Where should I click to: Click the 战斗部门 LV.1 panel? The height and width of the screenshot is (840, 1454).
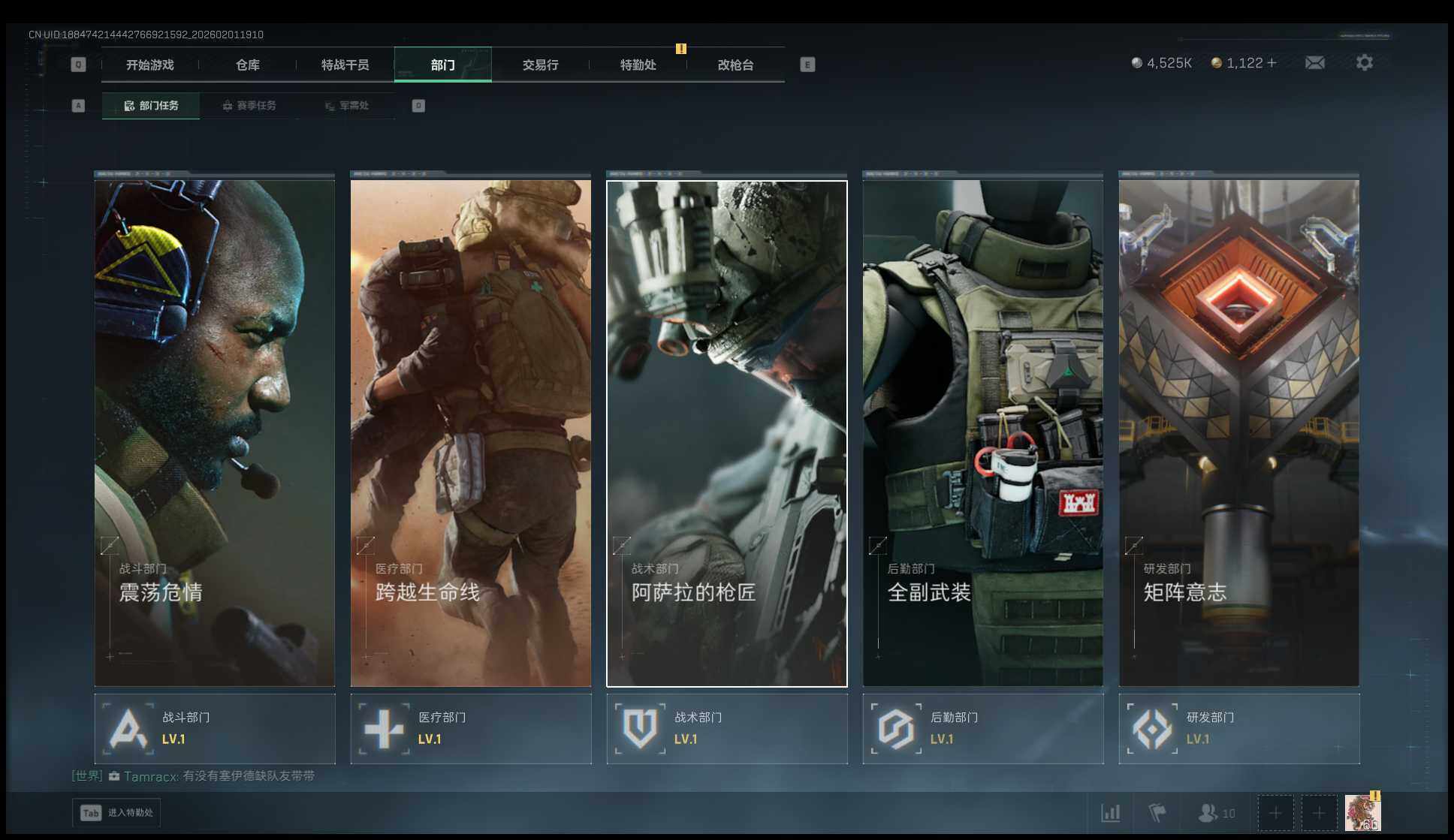pyautogui.click(x=215, y=729)
